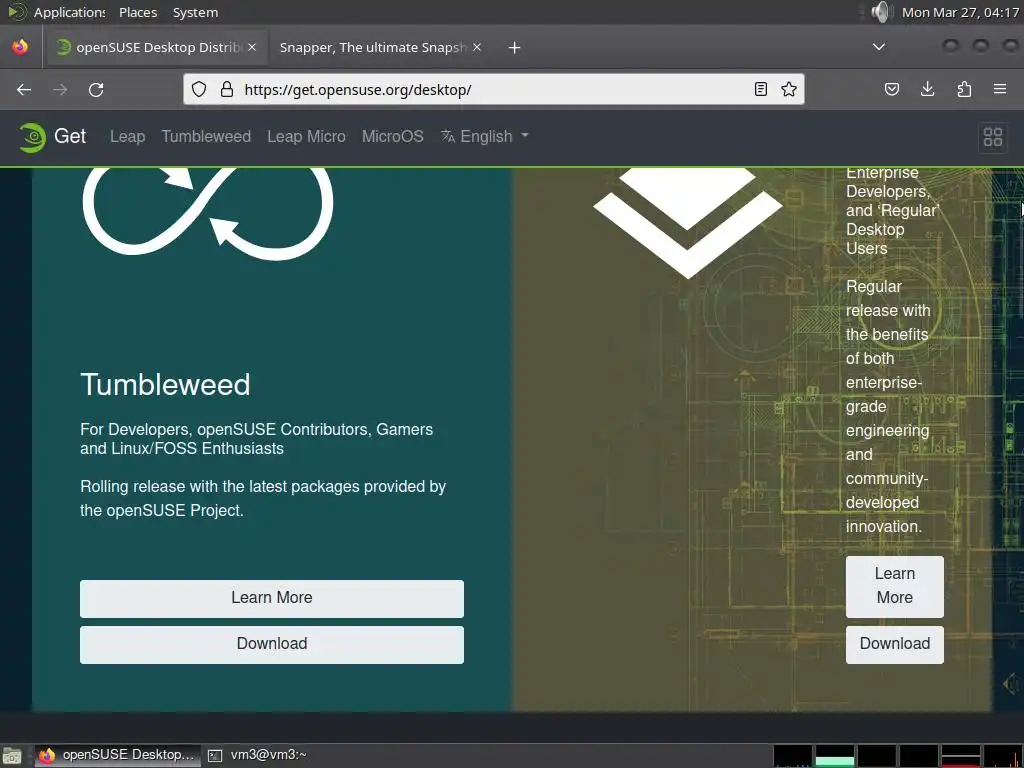Viewport: 1024px width, 768px height.
Task: Open the Pocket save icon
Action: coord(891,89)
